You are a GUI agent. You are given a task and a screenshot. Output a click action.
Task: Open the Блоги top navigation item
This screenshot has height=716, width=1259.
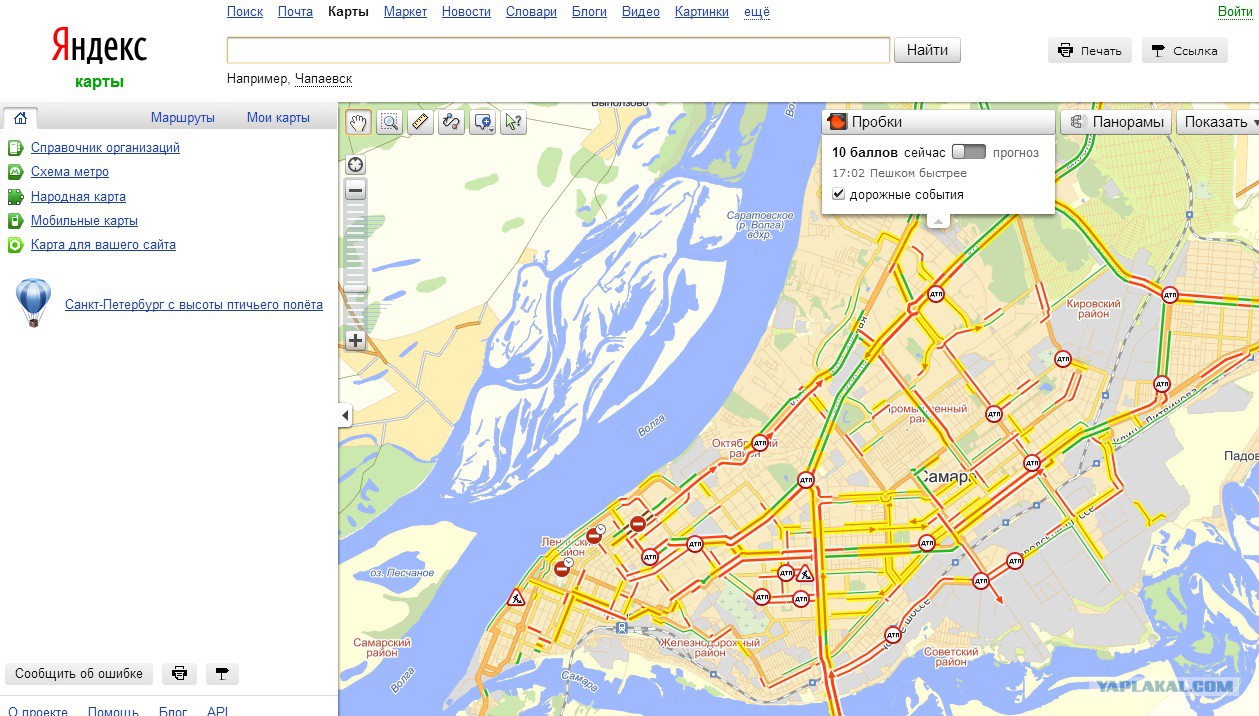click(589, 12)
